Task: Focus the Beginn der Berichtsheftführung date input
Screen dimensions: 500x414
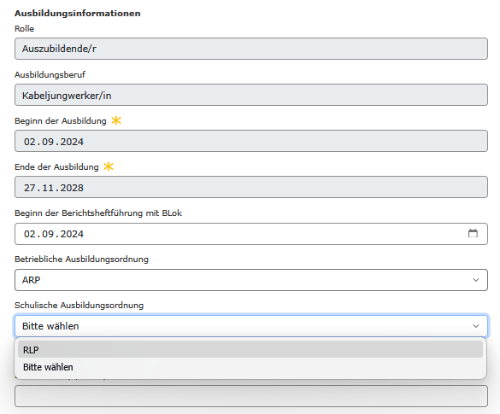Action: coord(251,234)
